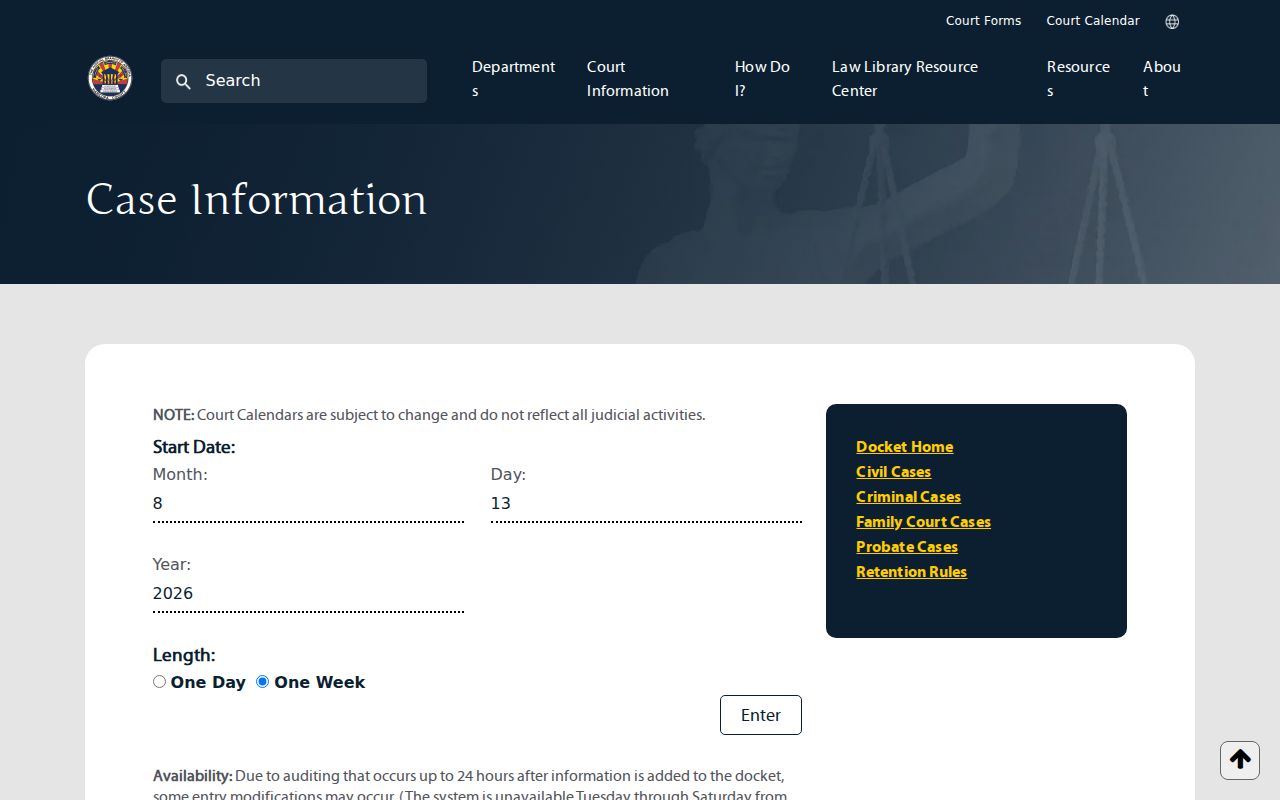Open the Departments menu
This screenshot has width=1280, height=800.
pyautogui.click(x=513, y=79)
